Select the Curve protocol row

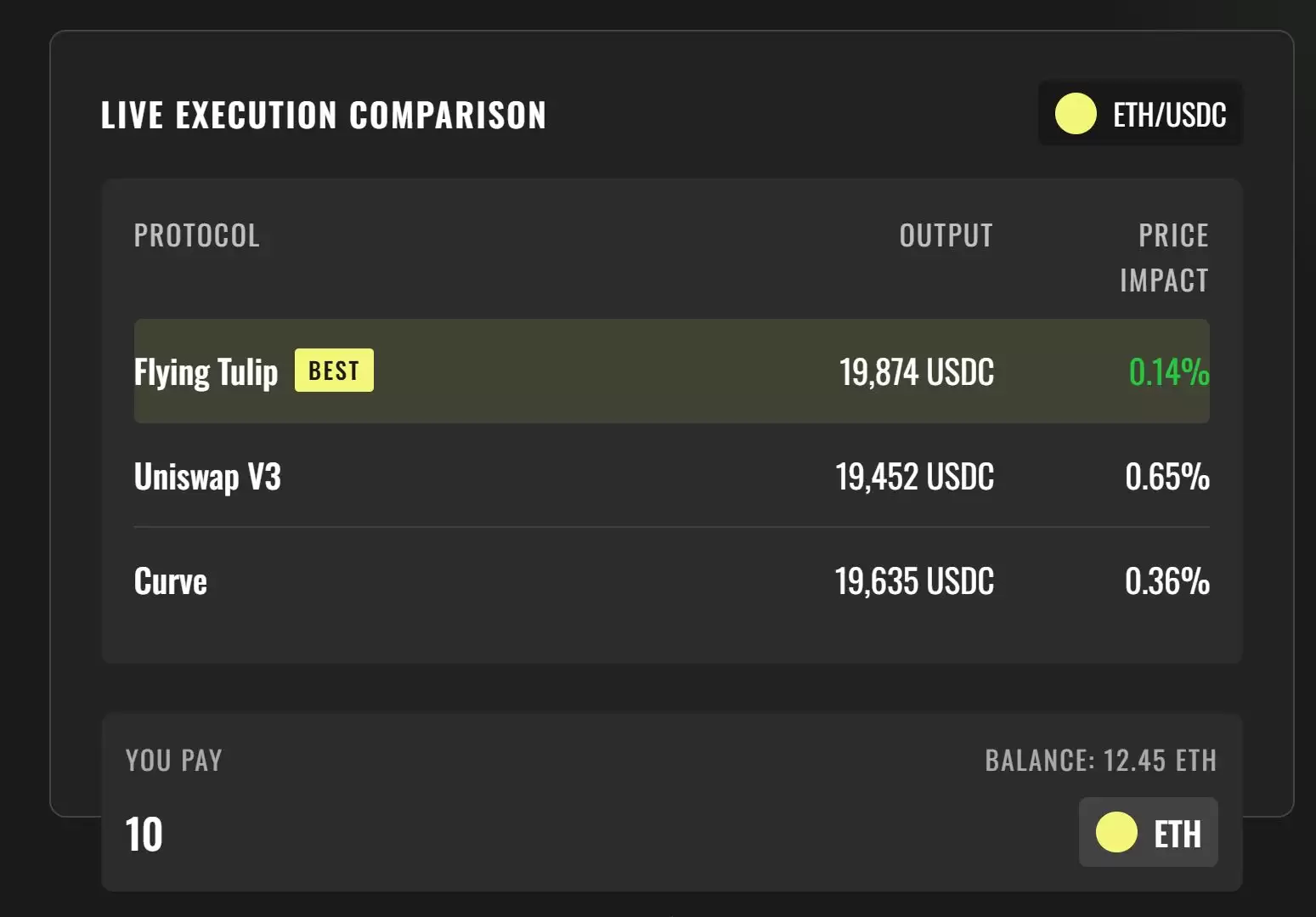click(x=671, y=580)
